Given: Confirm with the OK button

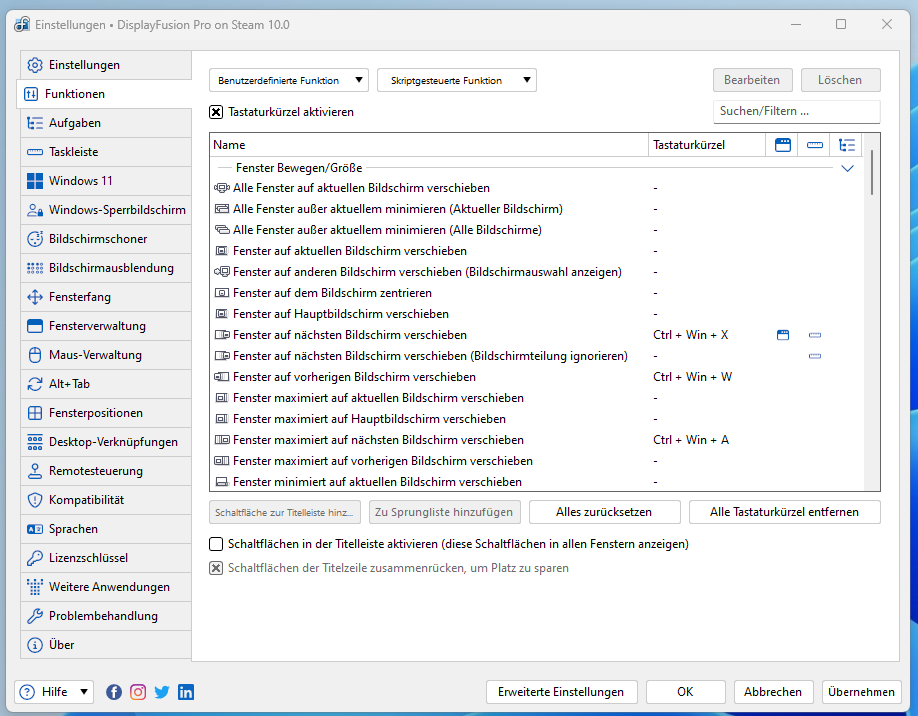Looking at the screenshot, I should (x=686, y=692).
